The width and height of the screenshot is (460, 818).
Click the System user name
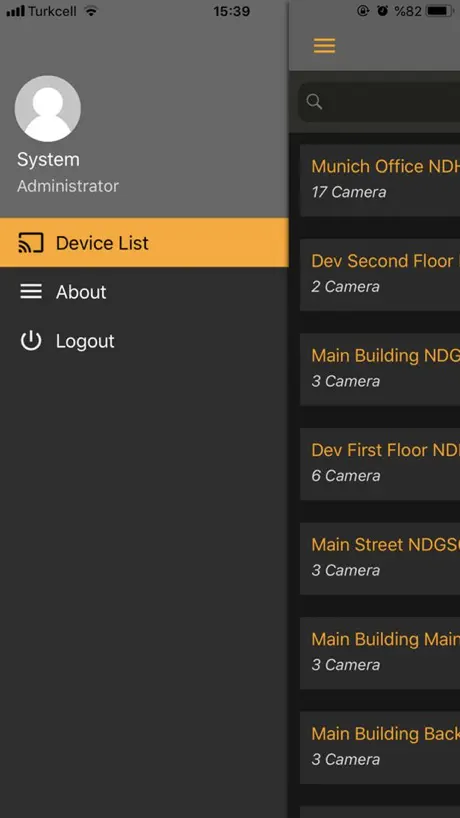click(49, 159)
